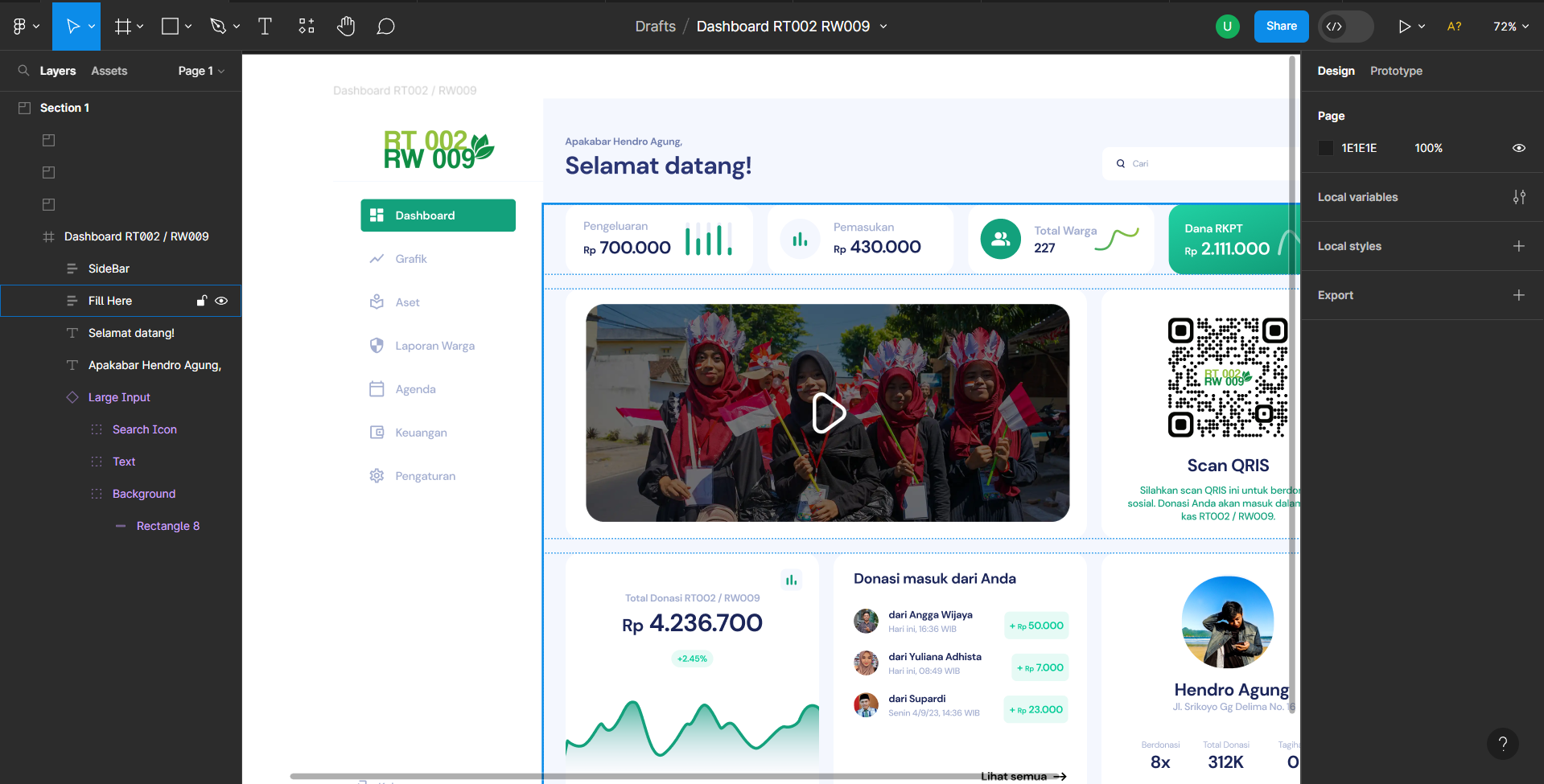Click the help question mark button
The width and height of the screenshot is (1544, 784).
(1502, 744)
